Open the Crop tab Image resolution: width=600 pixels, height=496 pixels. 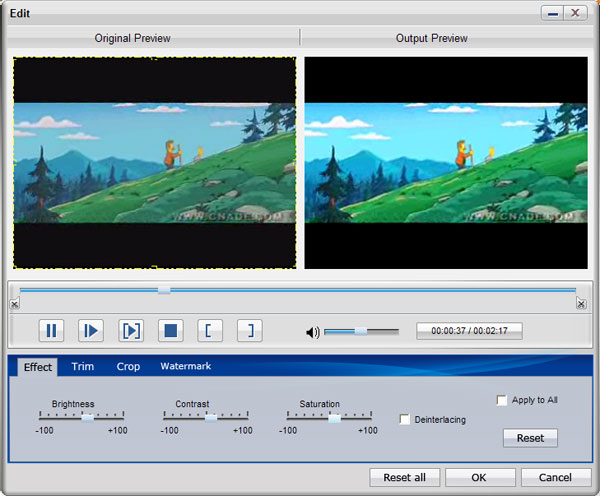[x=128, y=366]
